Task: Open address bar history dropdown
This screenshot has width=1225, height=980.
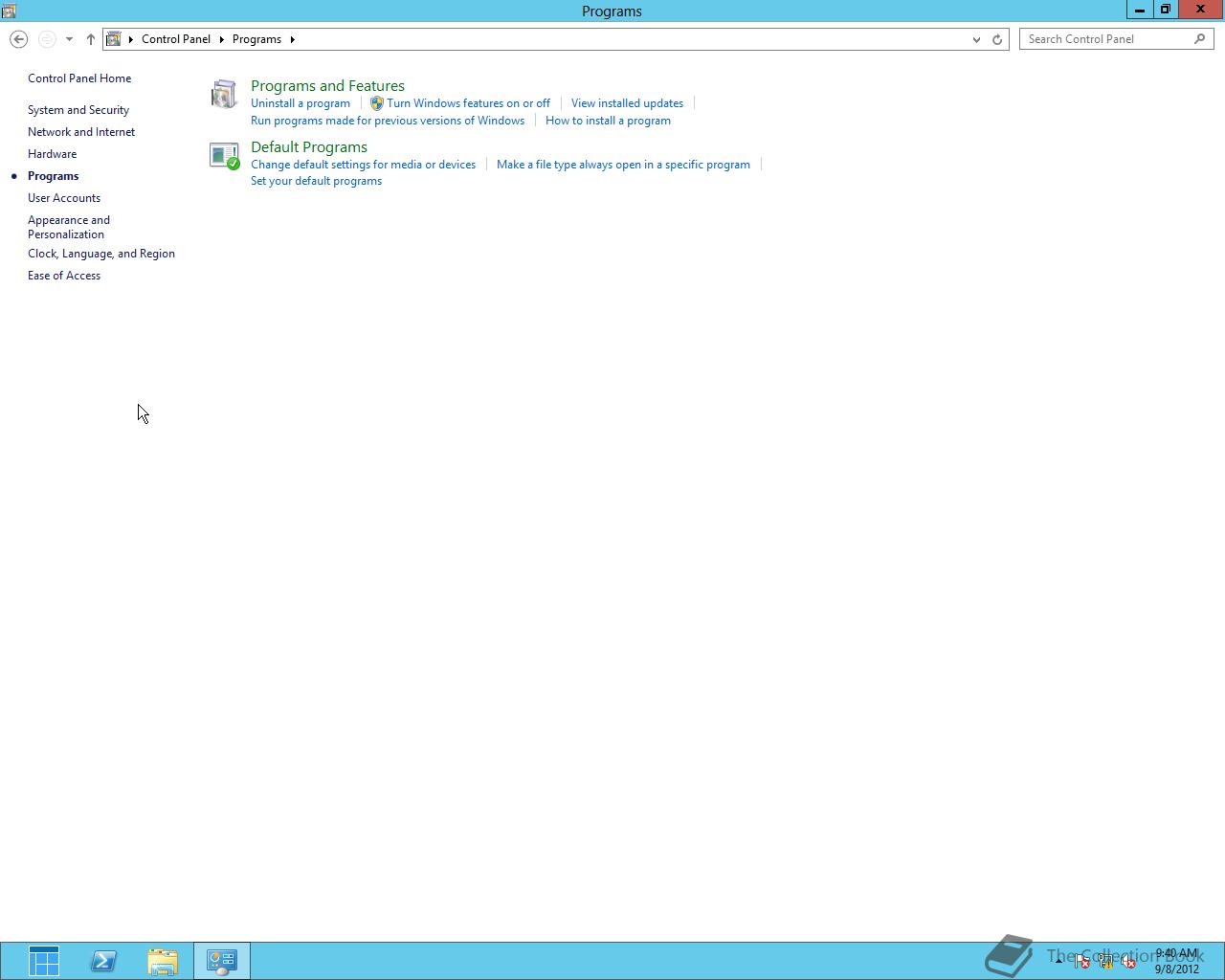Action: (x=976, y=39)
